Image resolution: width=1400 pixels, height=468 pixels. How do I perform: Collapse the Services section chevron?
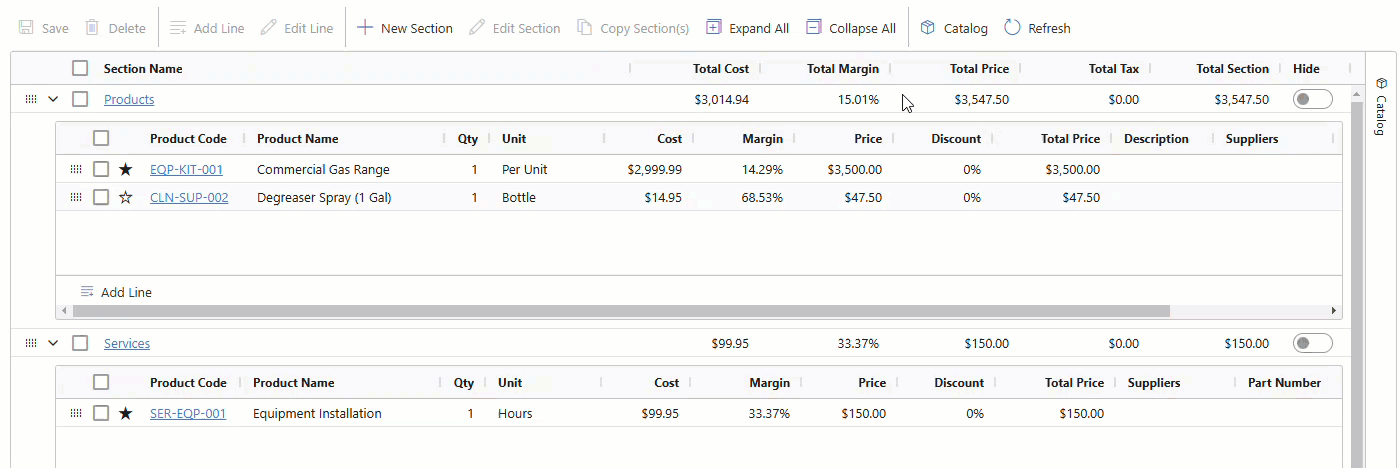point(54,344)
